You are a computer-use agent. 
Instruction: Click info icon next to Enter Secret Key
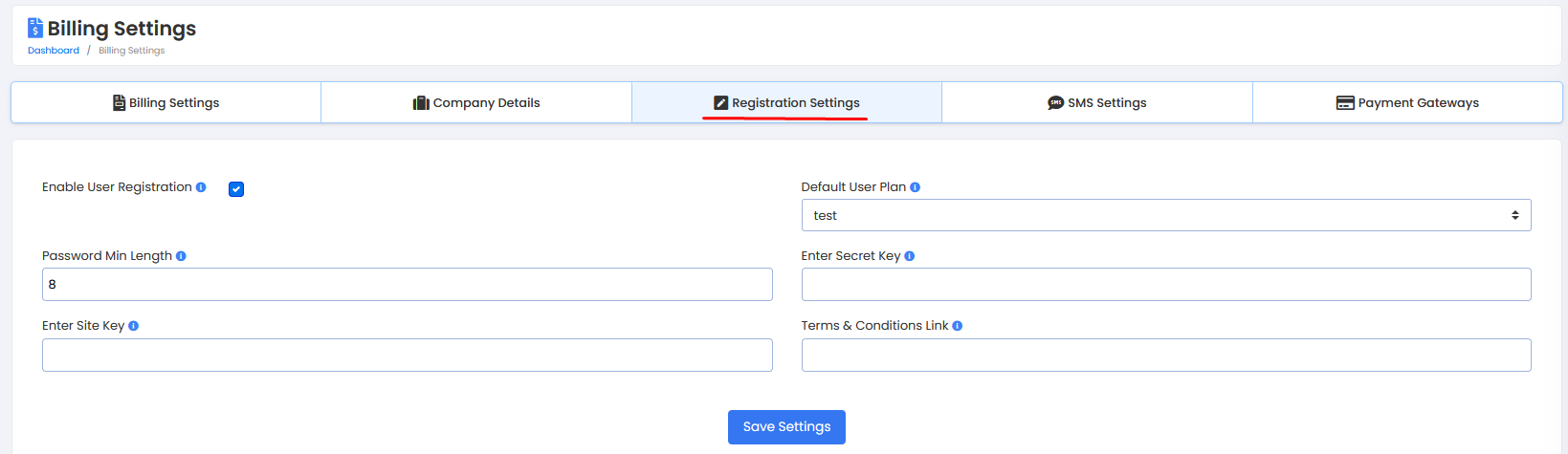(x=909, y=256)
